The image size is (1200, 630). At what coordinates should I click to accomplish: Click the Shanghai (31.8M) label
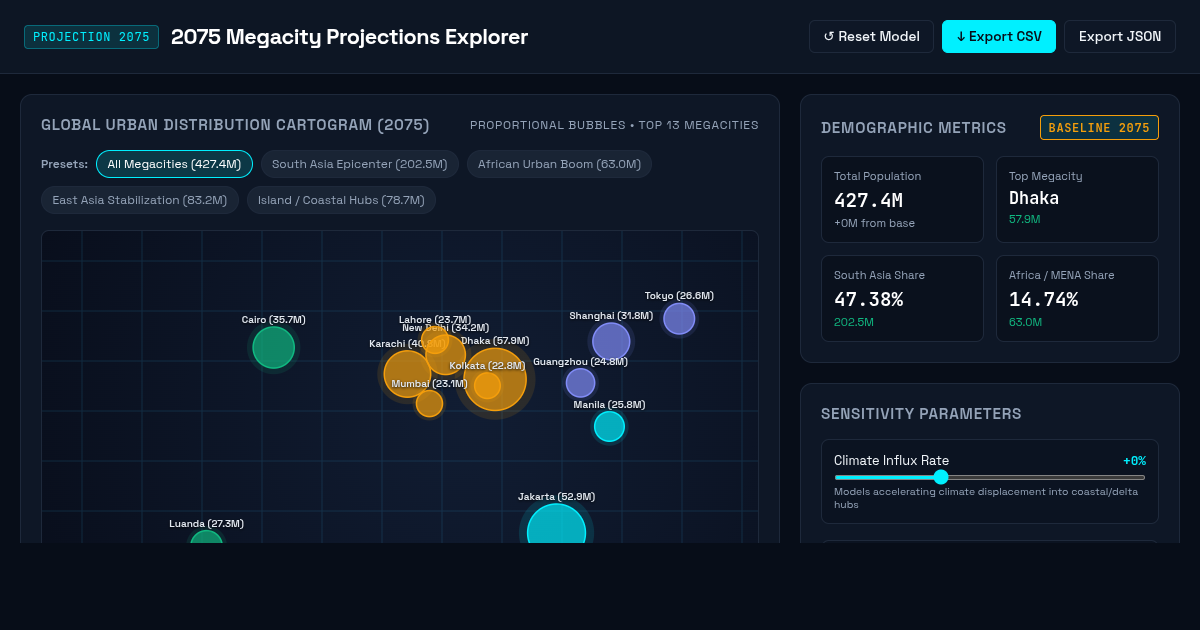(611, 316)
